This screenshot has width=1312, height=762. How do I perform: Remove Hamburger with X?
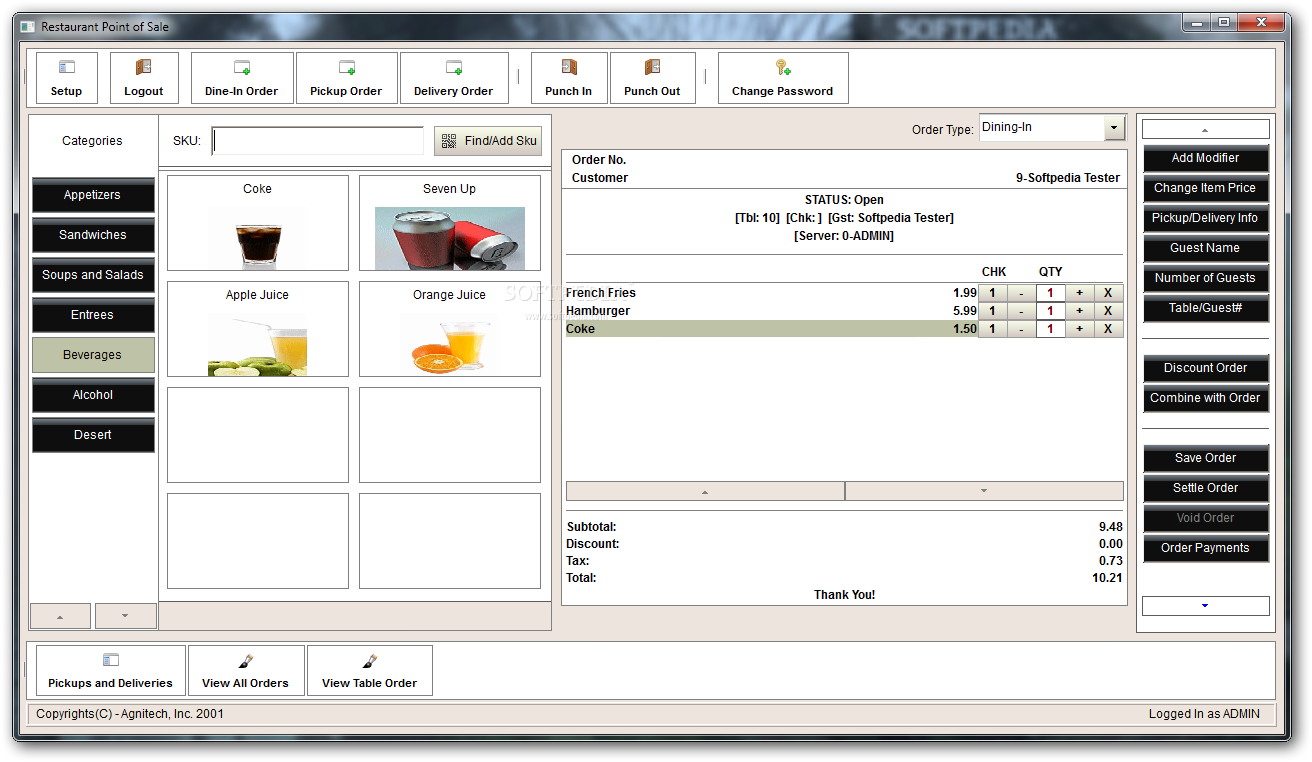1108,311
